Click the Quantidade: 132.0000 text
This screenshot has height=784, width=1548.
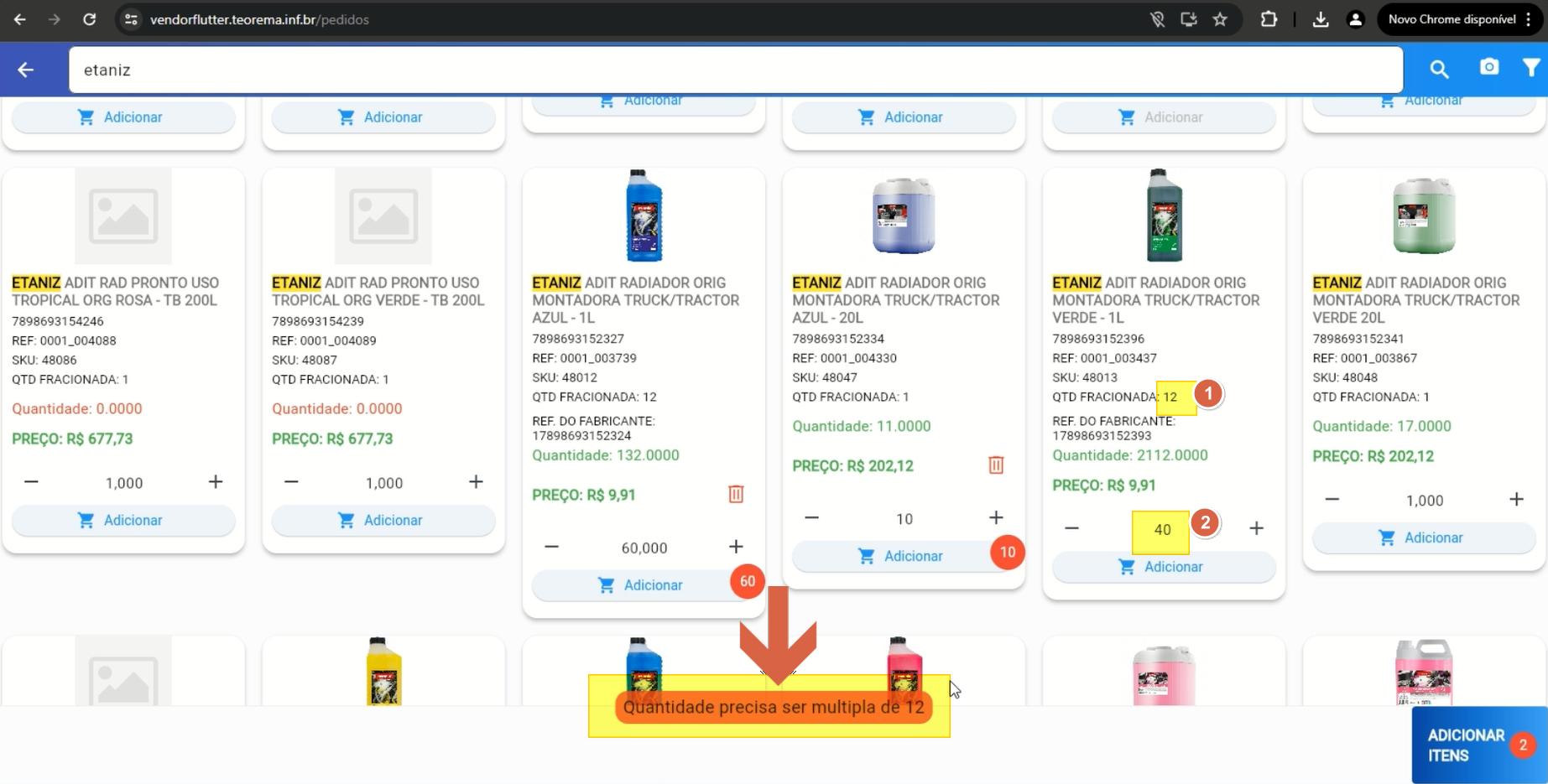point(606,455)
